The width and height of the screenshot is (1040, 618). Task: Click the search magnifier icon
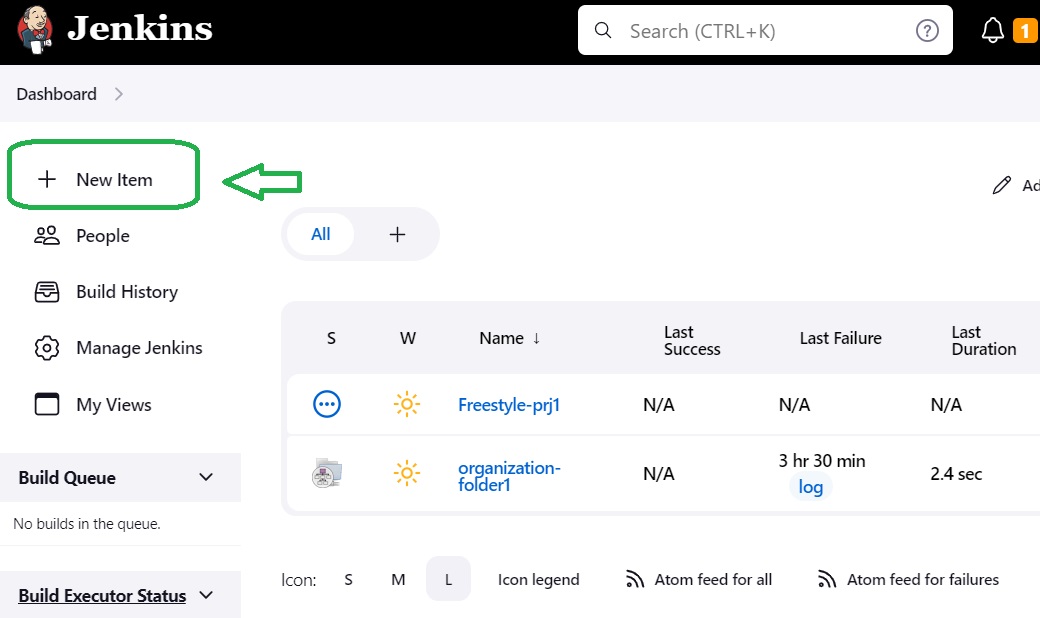click(602, 30)
